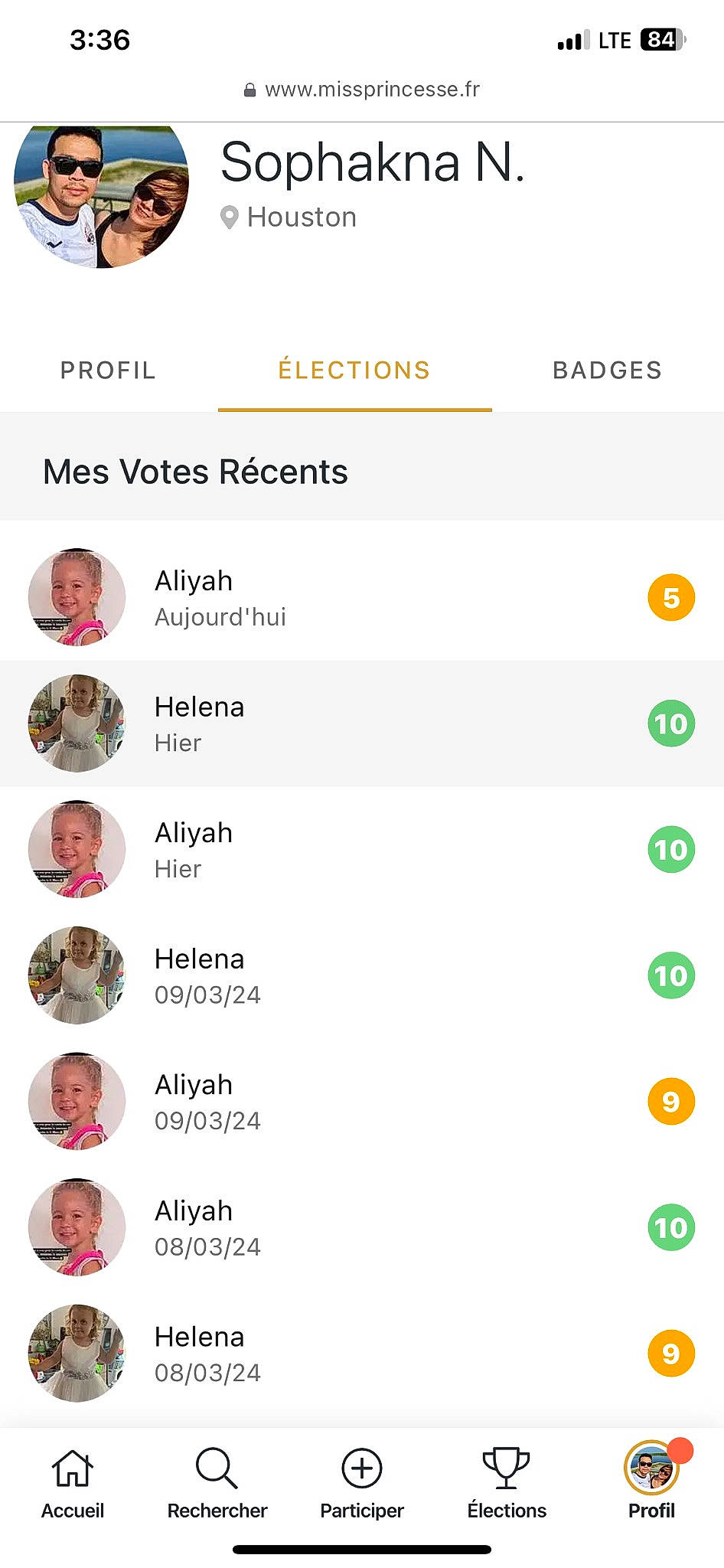
Task: Tap the Accueil home icon
Action: click(72, 1468)
